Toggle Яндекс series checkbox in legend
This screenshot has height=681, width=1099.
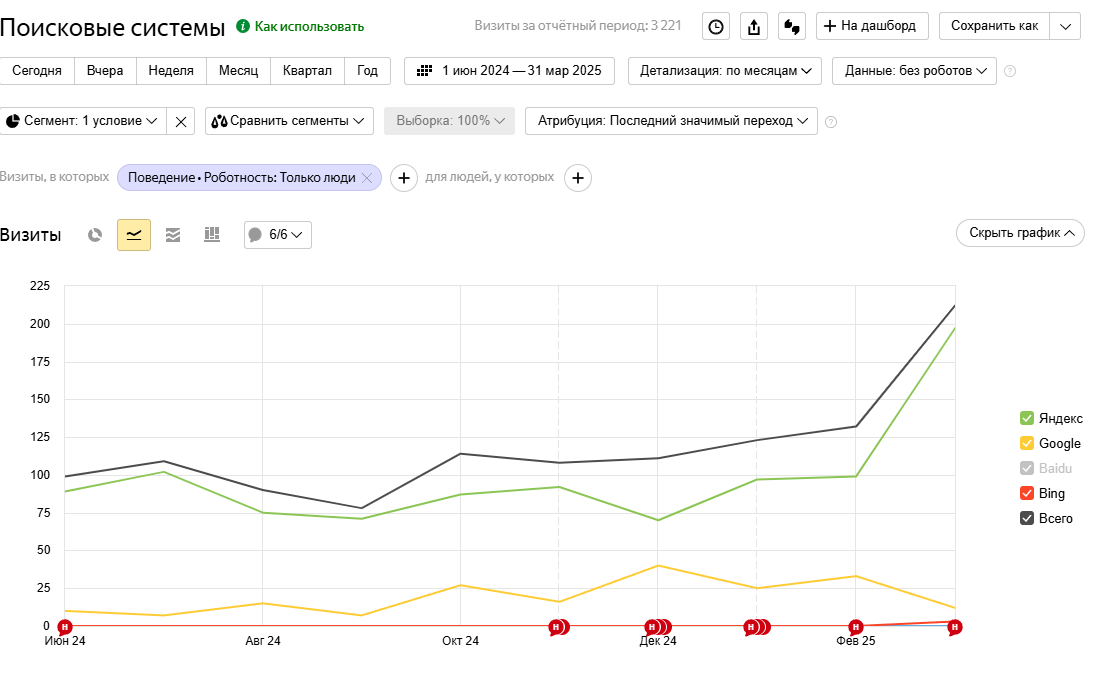[1027, 419]
